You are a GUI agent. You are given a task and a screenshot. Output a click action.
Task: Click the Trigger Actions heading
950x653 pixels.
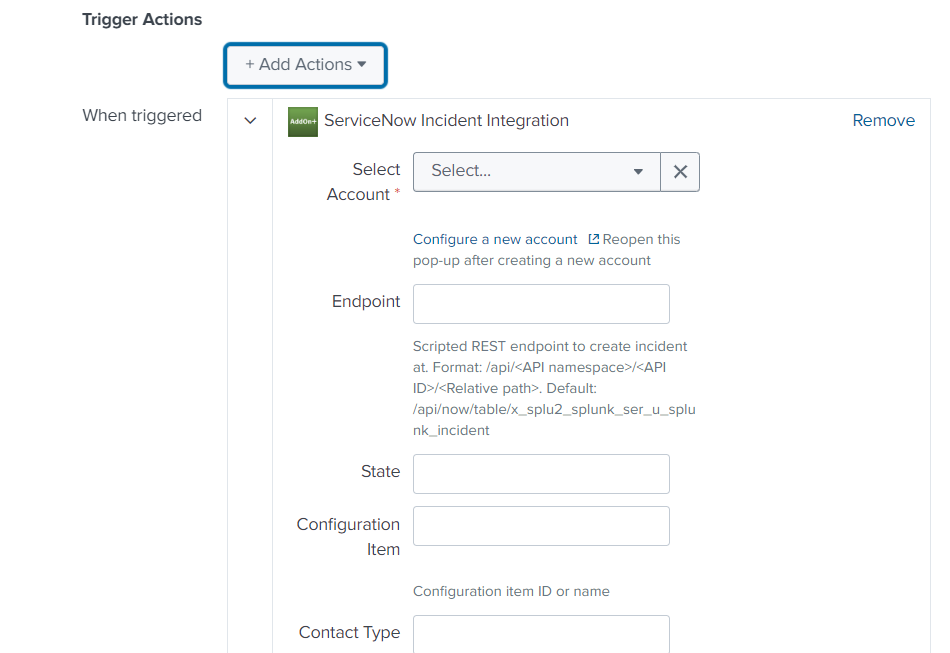(142, 19)
